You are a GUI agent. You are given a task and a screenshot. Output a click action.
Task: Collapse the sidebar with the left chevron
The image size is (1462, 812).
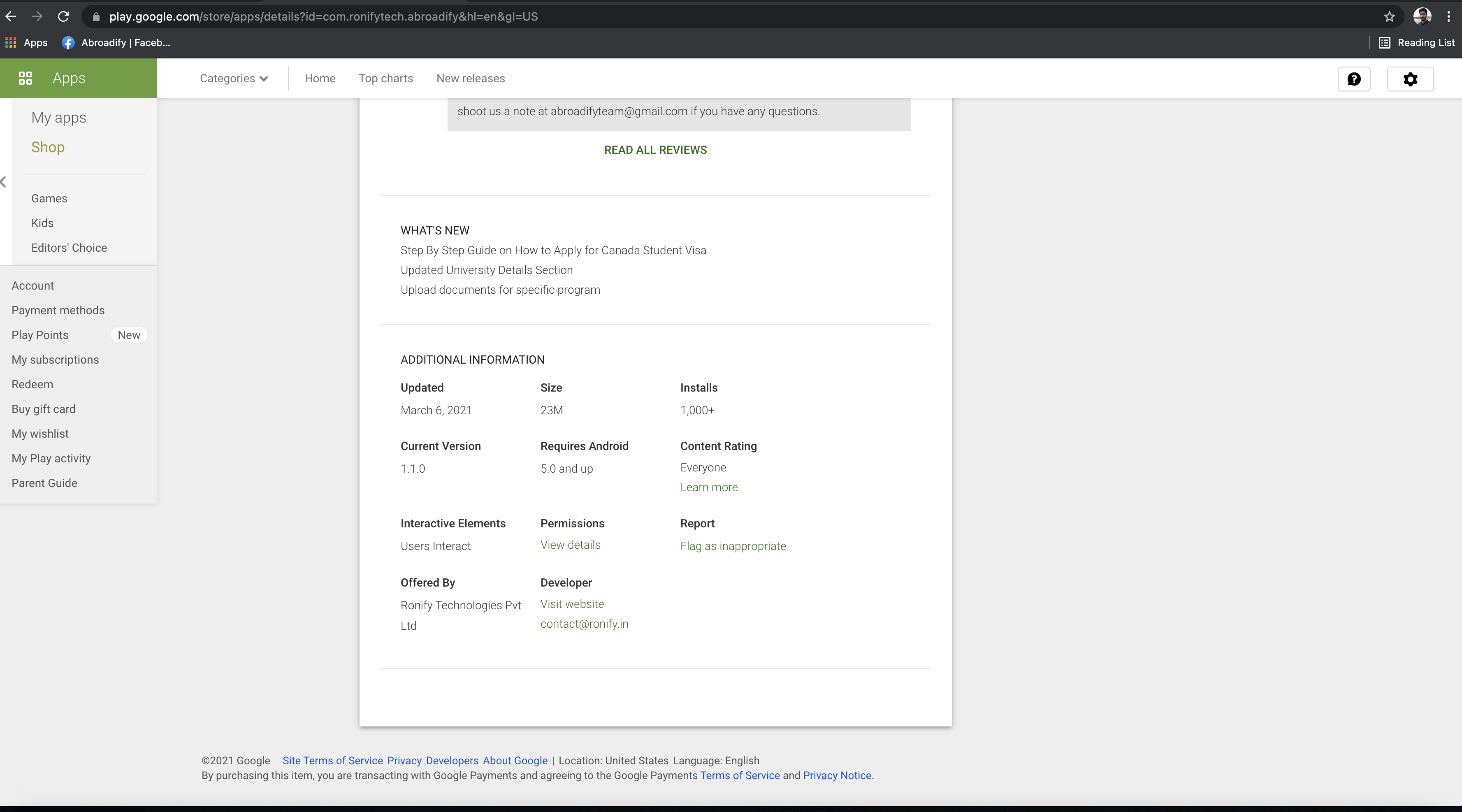(4, 182)
